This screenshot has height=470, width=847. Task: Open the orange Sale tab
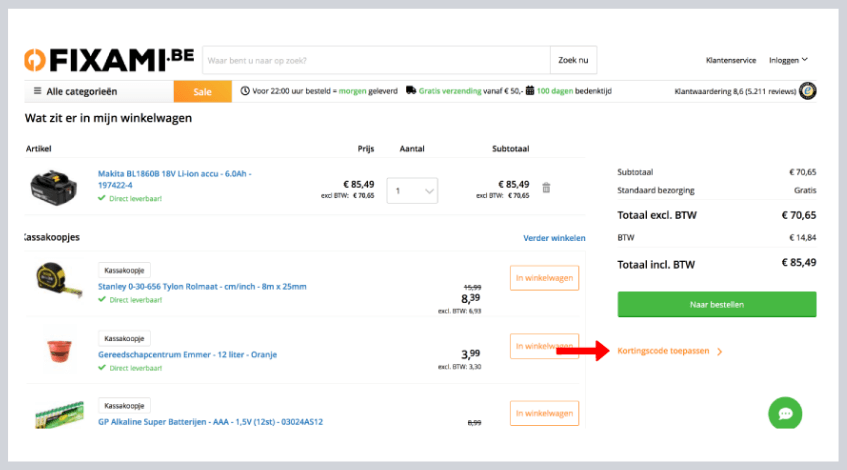[203, 91]
